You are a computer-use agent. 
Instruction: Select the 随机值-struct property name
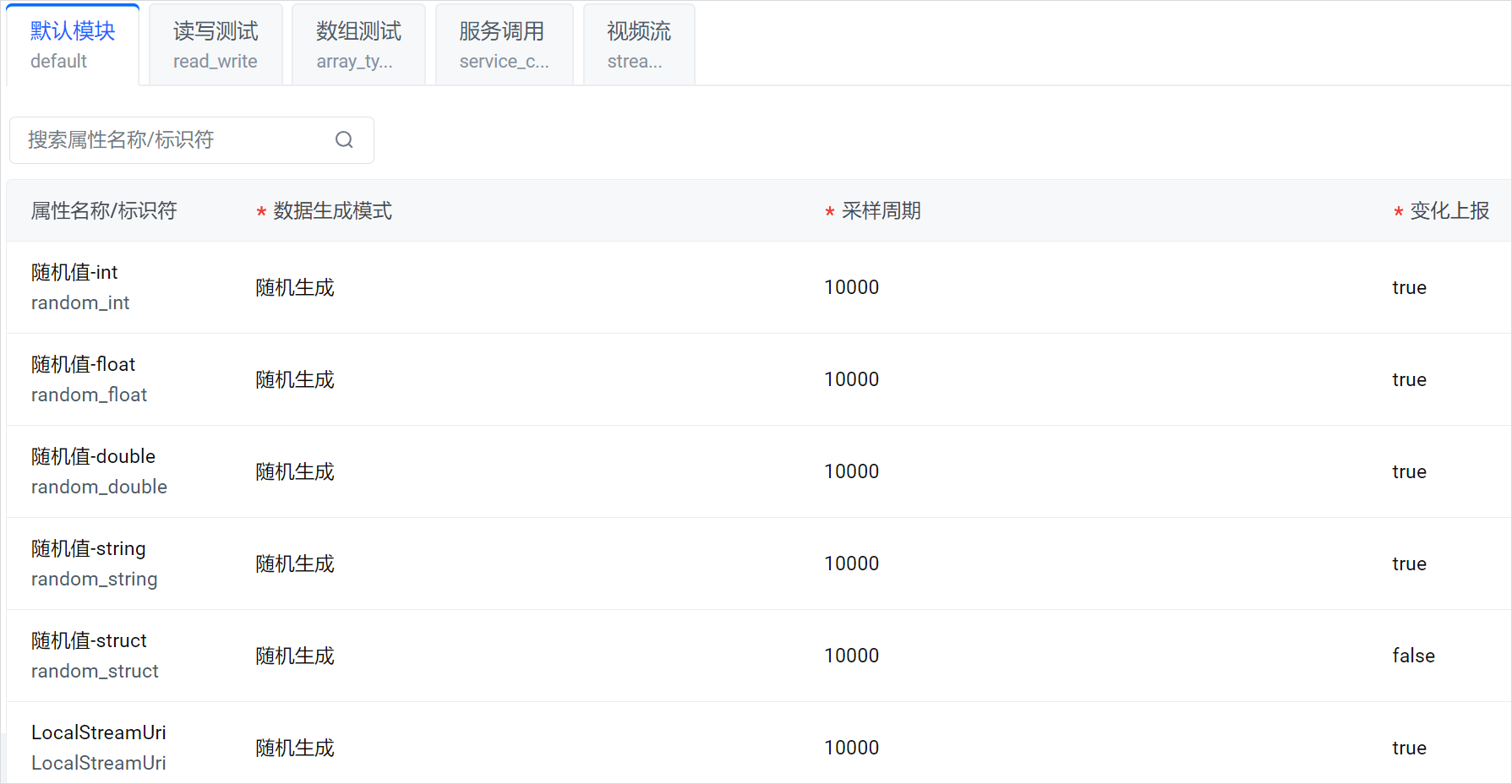[x=89, y=640]
